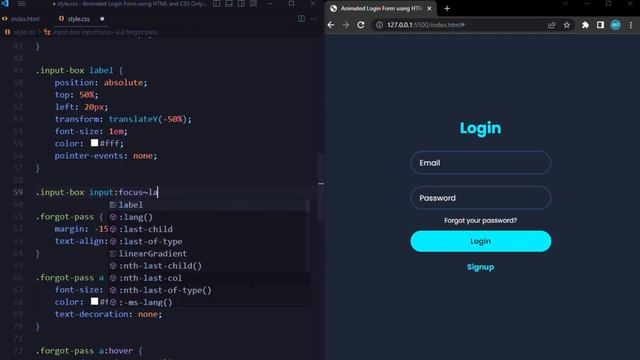
Task: Click line number 59 in gutter
Action: (18, 192)
